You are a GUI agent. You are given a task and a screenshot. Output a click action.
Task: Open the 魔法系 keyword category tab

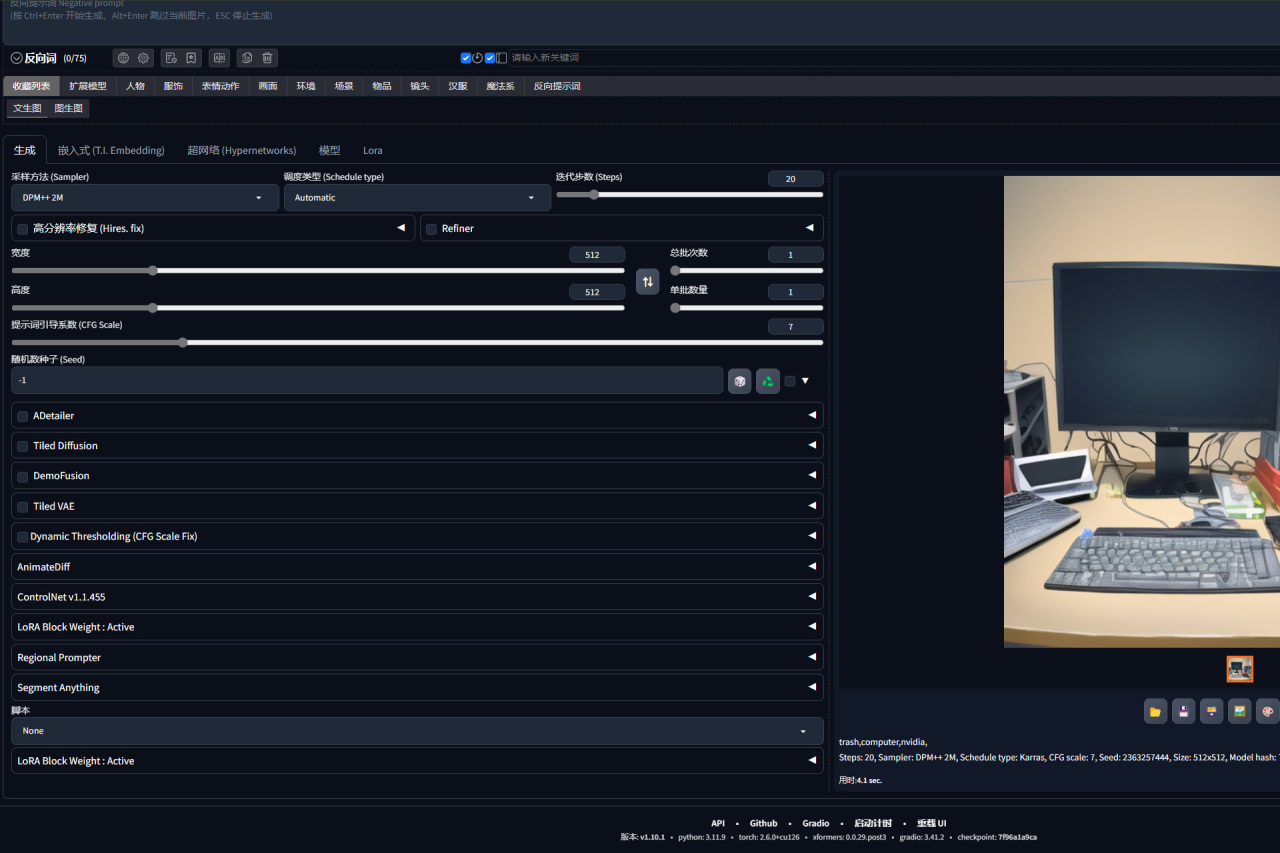(x=500, y=86)
